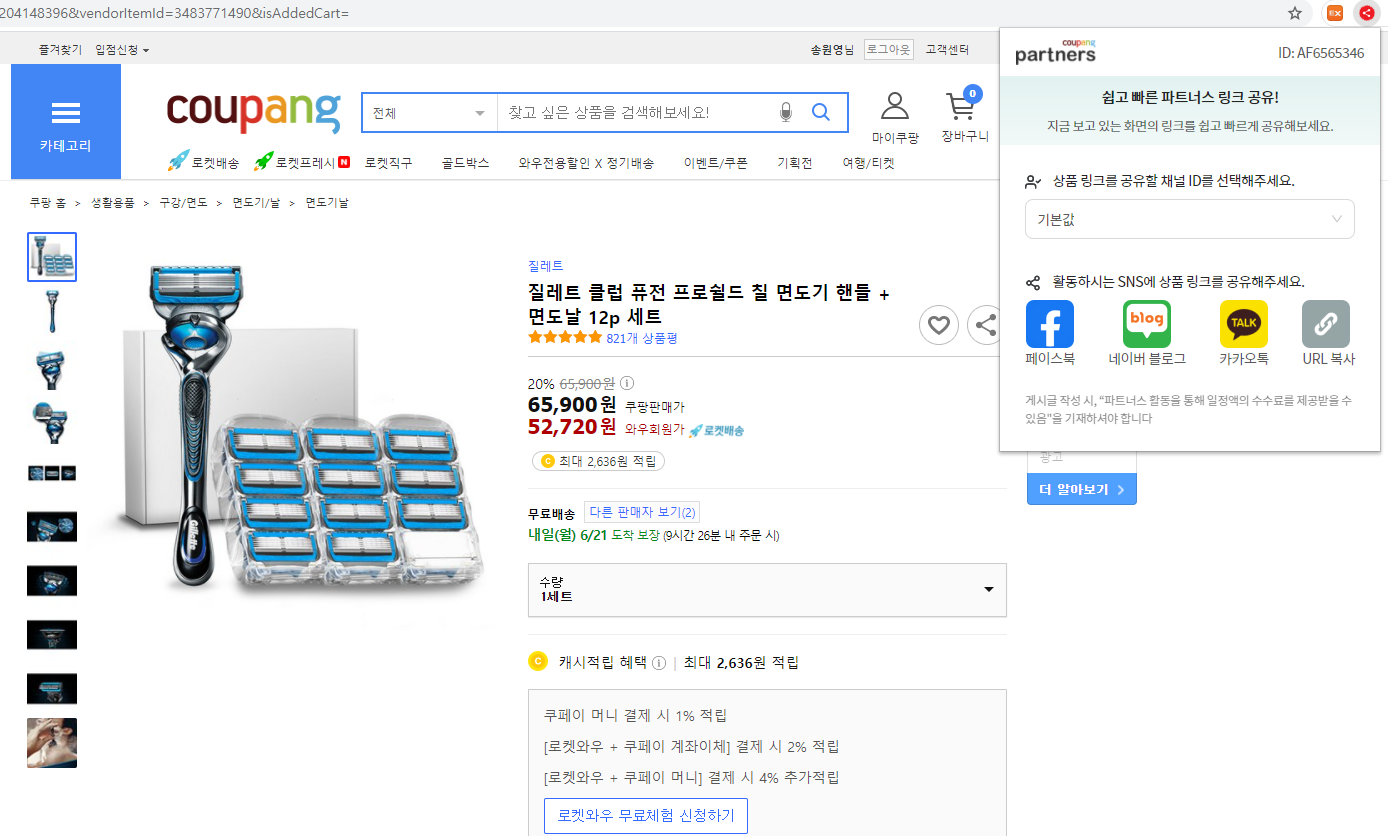
Task: Add product to wishlist heart
Action: coord(938,325)
